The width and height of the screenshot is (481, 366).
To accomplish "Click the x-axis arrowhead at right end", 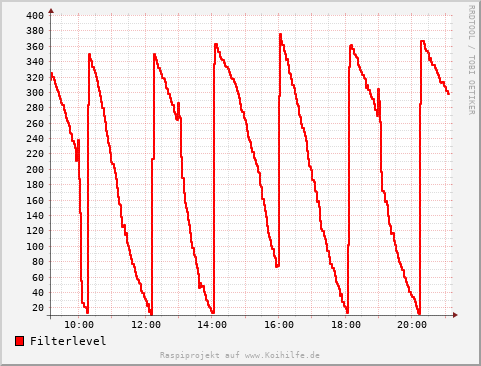I will 455,315.
